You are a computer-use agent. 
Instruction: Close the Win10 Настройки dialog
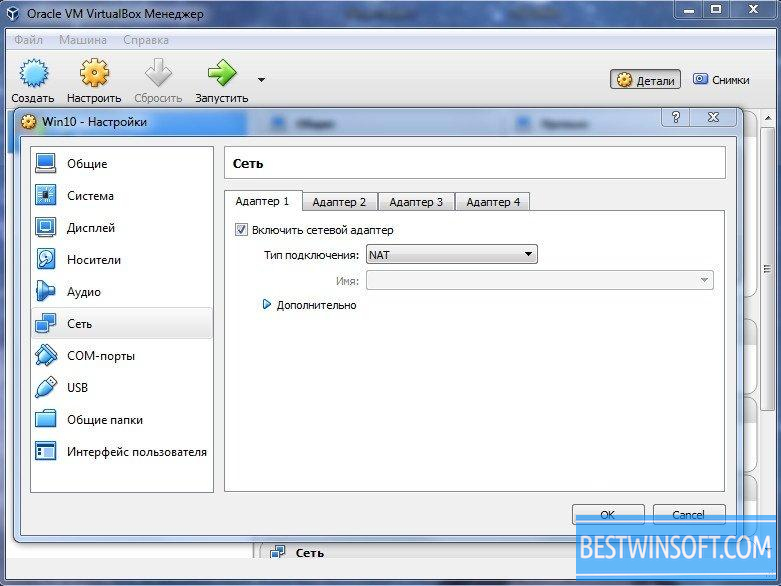(x=713, y=117)
